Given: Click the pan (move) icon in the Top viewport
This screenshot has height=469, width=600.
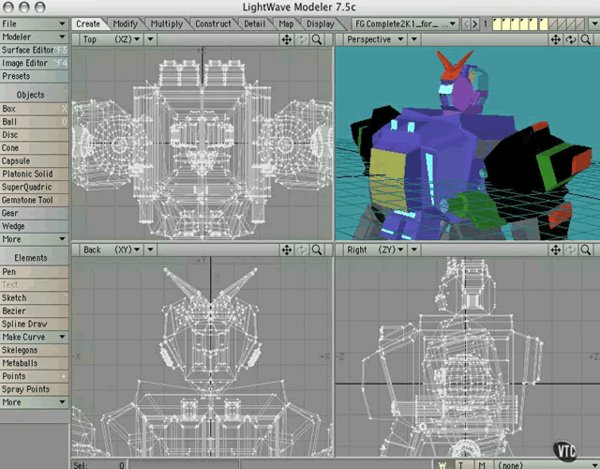Looking at the screenshot, I should 287,39.
